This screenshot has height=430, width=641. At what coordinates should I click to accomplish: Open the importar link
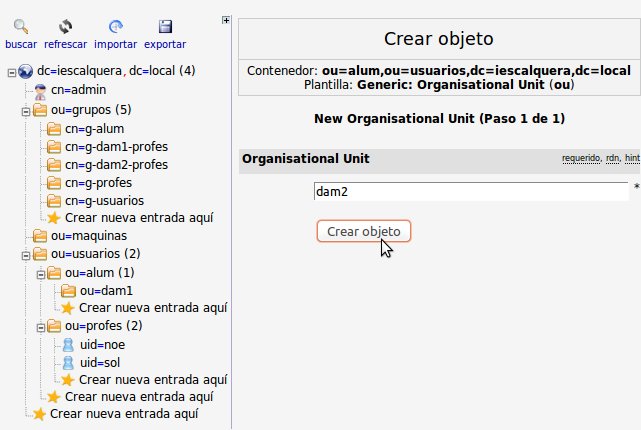click(x=116, y=44)
